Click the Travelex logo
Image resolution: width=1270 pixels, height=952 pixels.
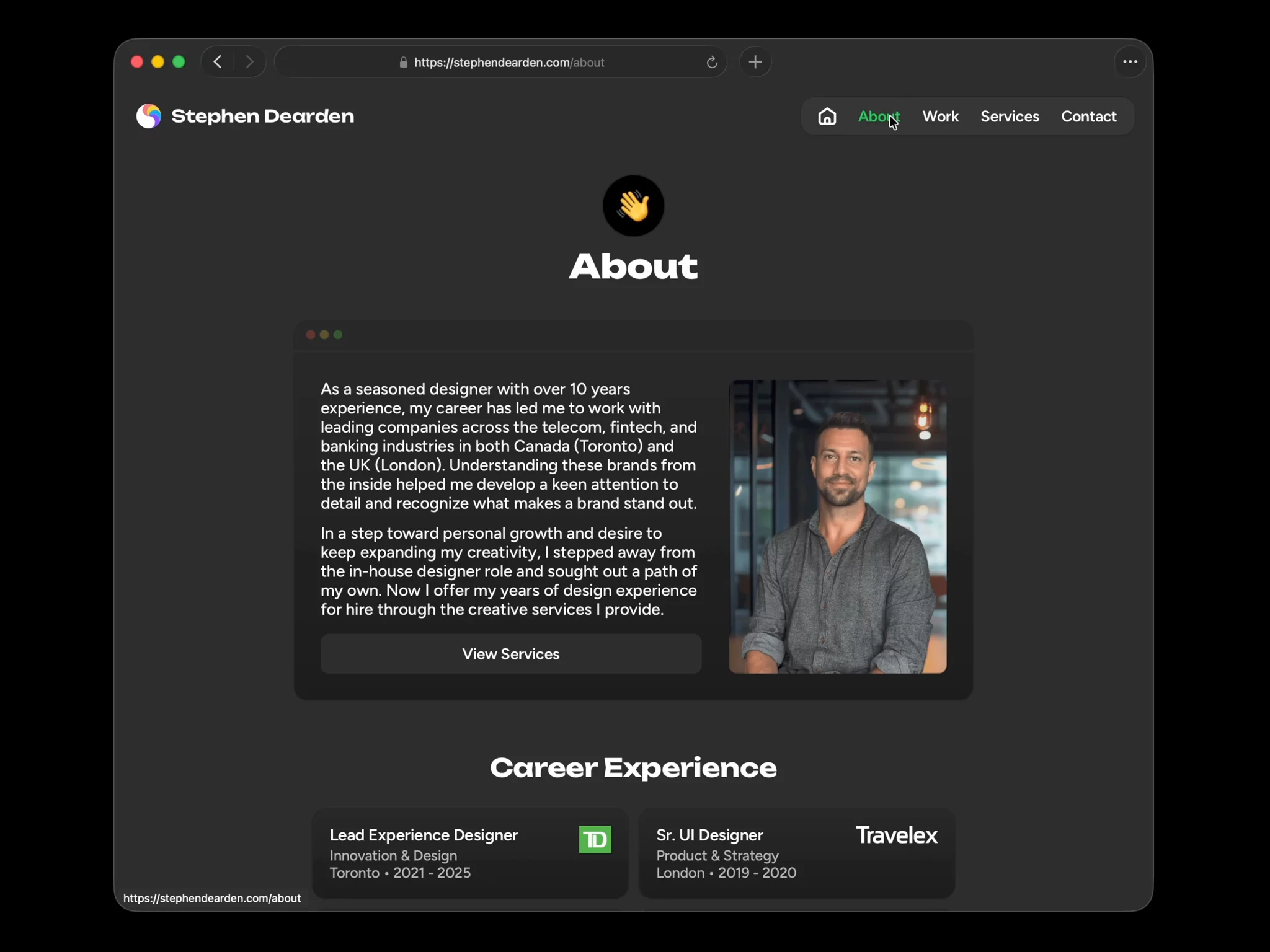click(x=896, y=835)
